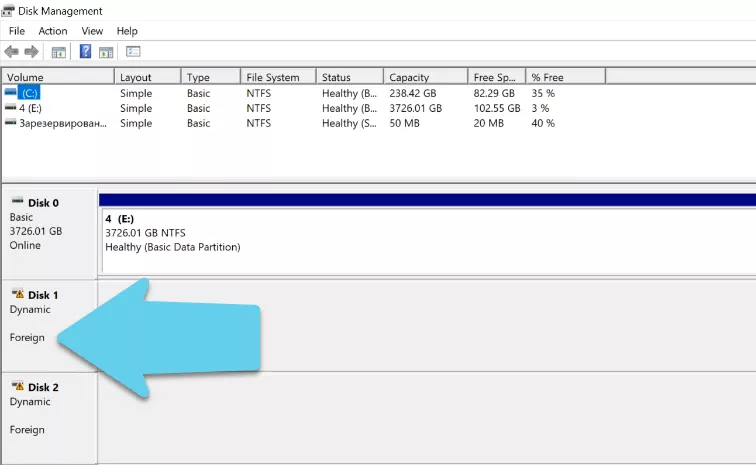Click the Disk 0 drive icon

click(x=17, y=202)
